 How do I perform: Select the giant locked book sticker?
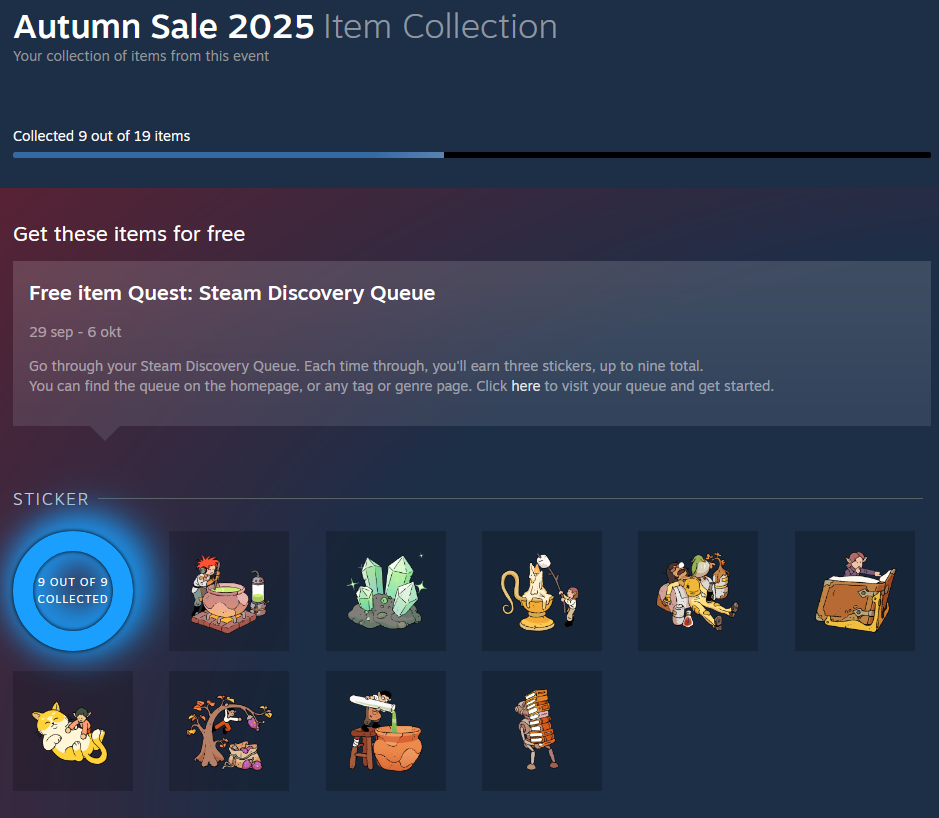(x=855, y=591)
